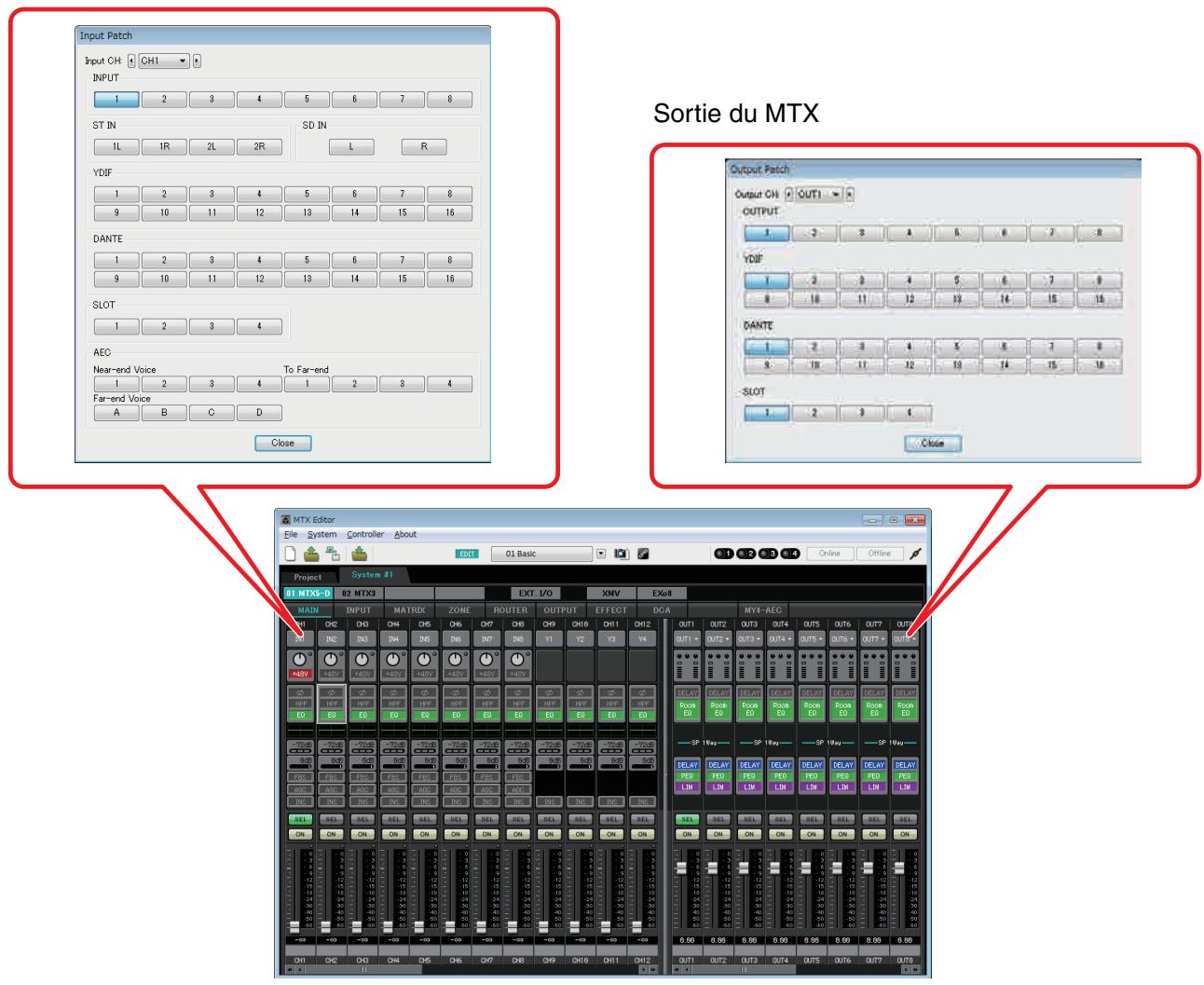Viewport: 1204px width, 985px height.
Task: Select system indicator 3 in toolbar
Action: coord(767,554)
